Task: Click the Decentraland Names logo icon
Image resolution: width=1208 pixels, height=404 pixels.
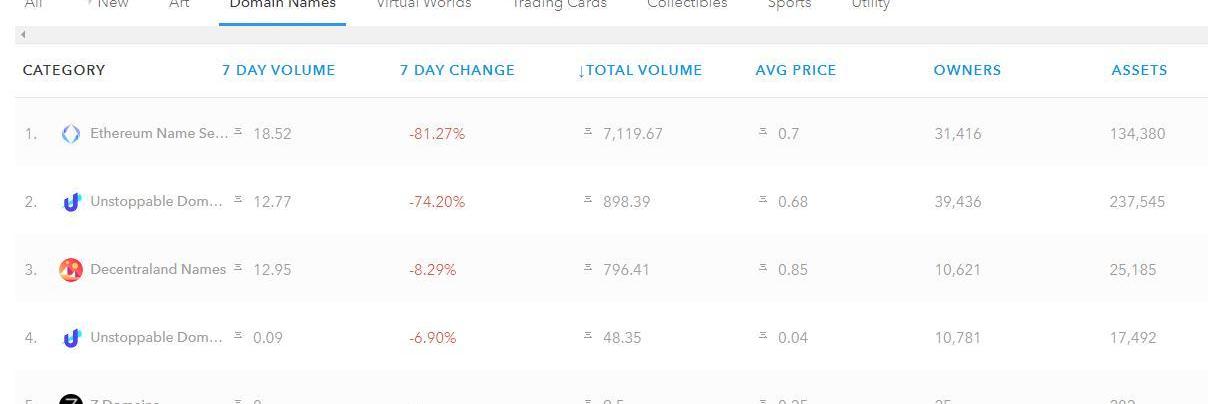Action: [x=71, y=270]
